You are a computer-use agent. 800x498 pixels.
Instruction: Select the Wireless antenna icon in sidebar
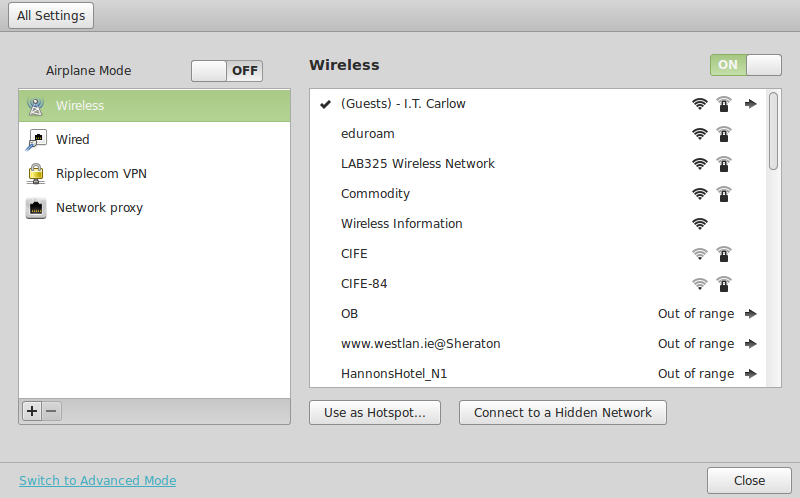[35, 106]
